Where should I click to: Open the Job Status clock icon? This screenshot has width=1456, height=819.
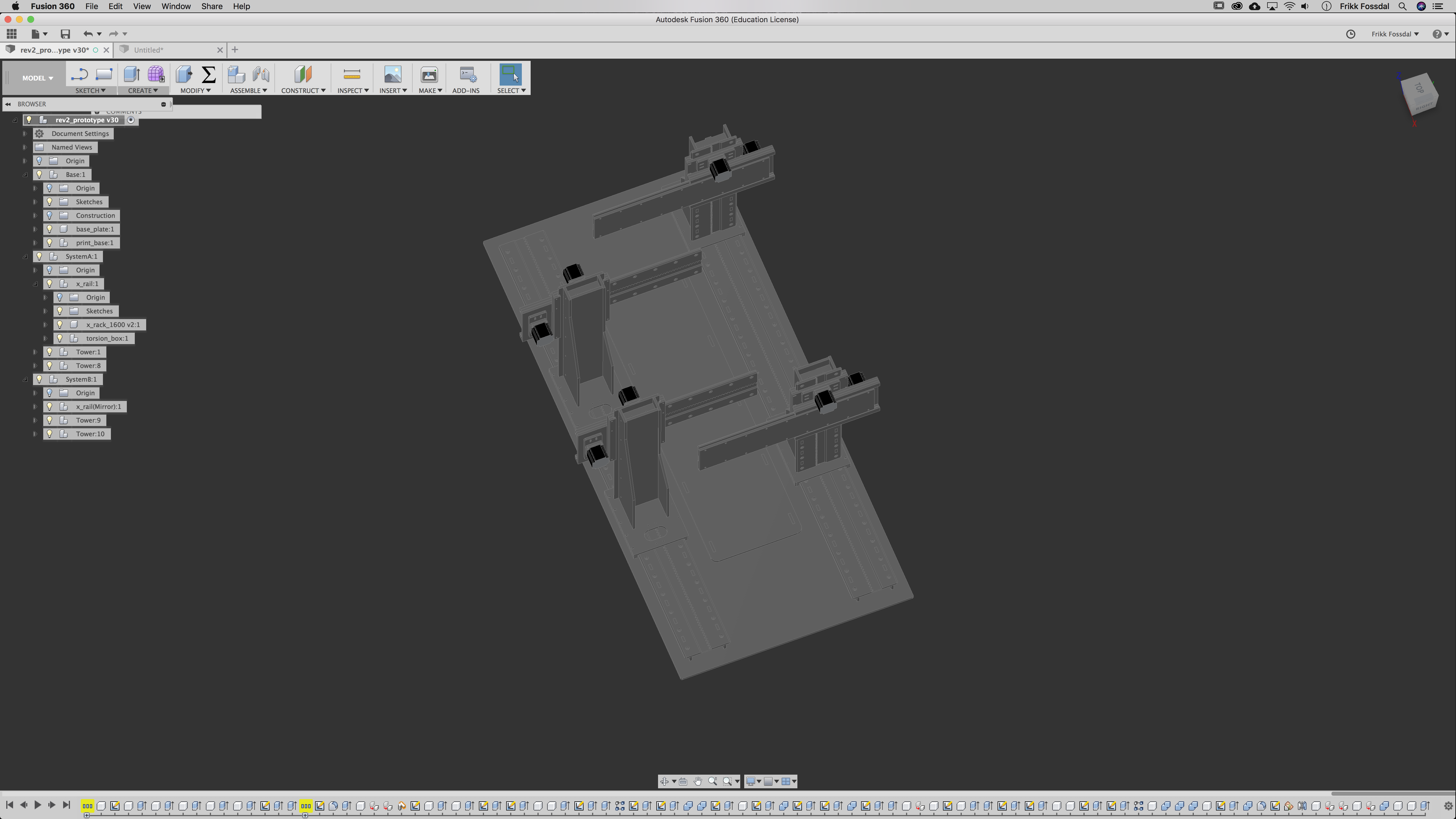tap(1350, 34)
